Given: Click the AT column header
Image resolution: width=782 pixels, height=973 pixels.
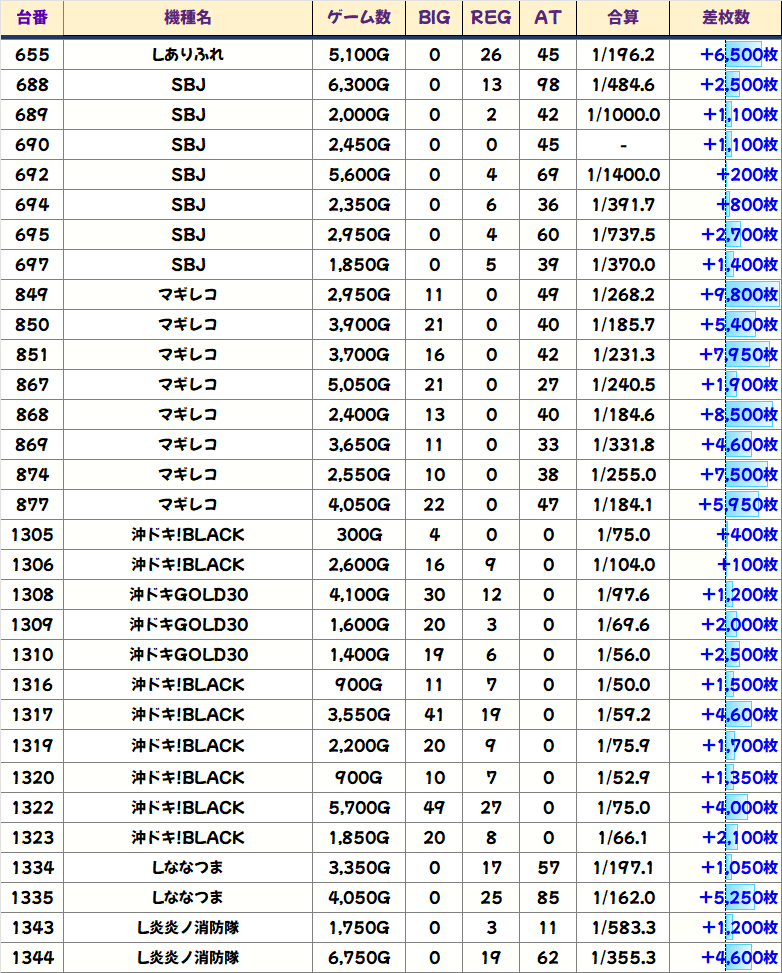Looking at the screenshot, I should (x=548, y=18).
